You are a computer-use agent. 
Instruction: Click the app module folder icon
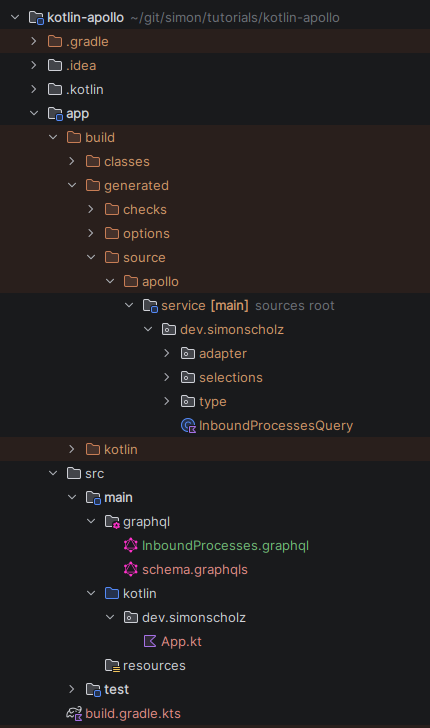(x=55, y=114)
